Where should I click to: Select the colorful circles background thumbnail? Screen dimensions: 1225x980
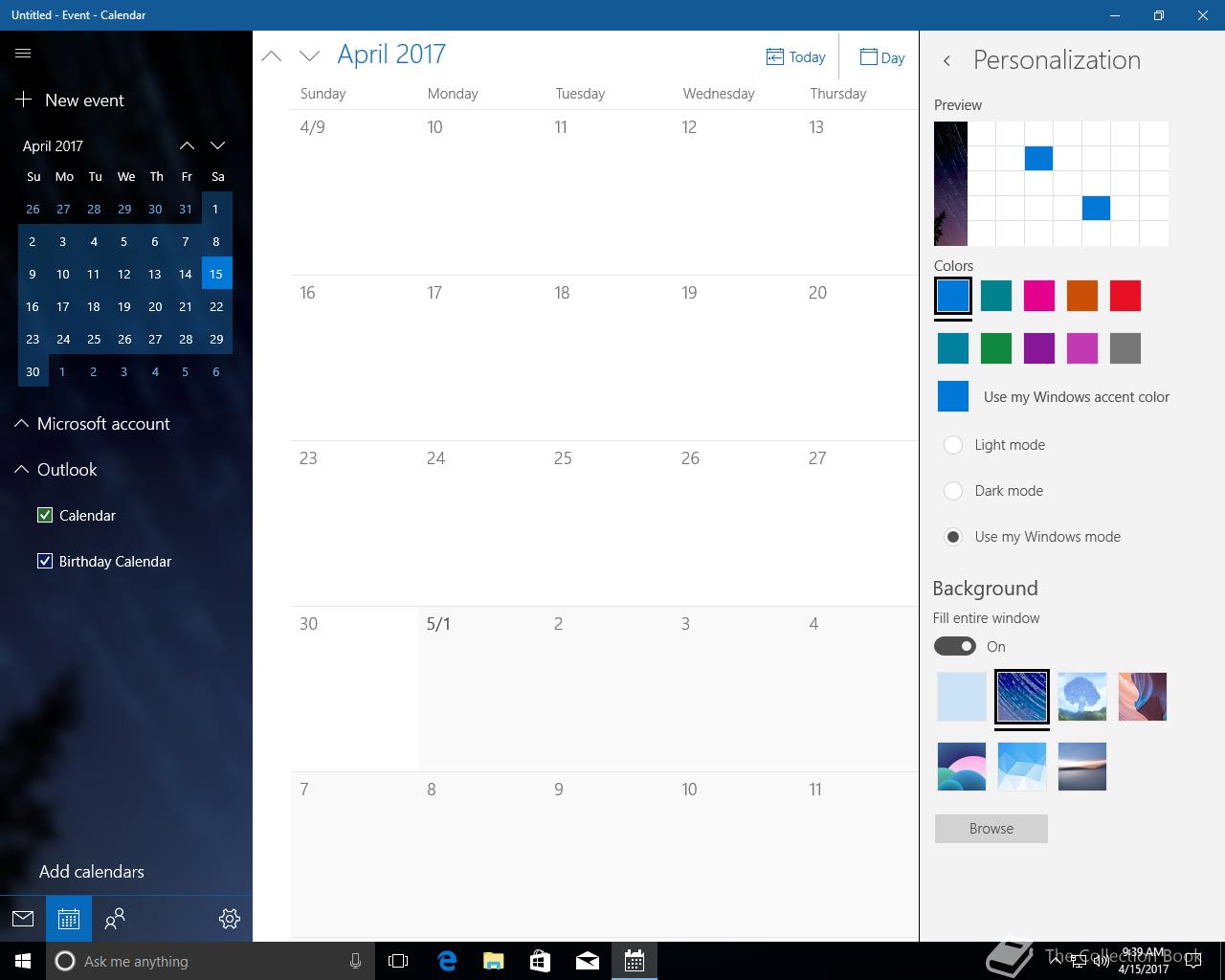coord(962,767)
